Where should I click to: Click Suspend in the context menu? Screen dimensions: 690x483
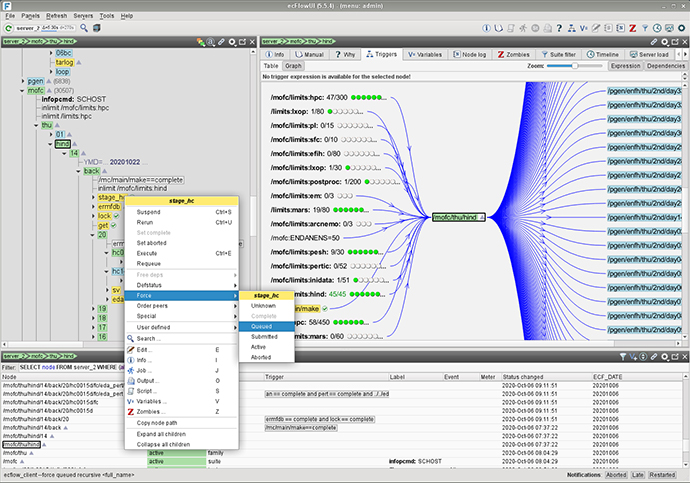click(x=148, y=212)
